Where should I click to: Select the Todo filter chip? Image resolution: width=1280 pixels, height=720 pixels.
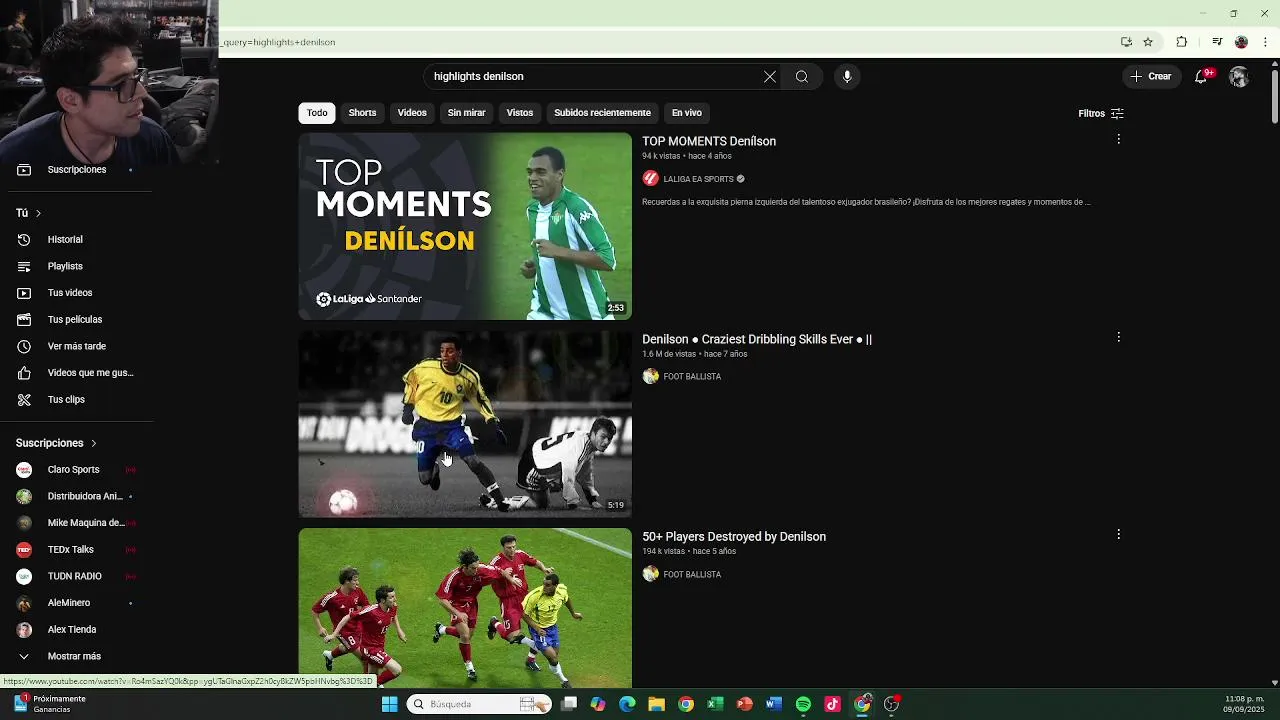click(317, 113)
